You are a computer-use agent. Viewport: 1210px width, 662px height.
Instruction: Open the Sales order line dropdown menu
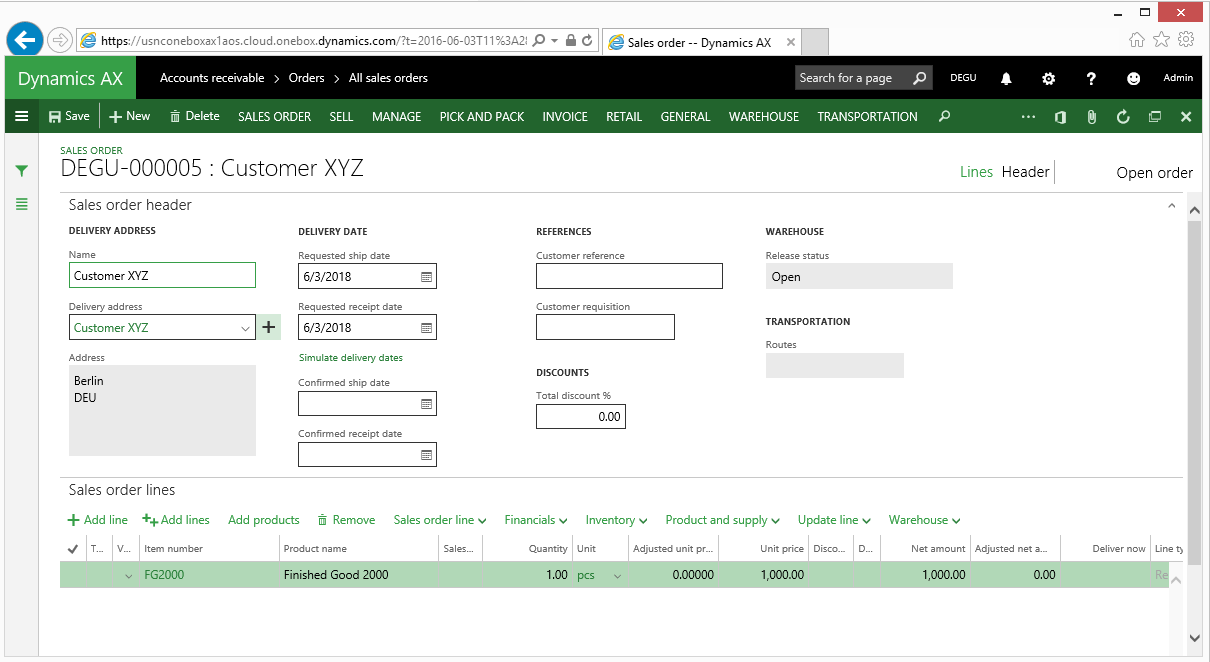pyautogui.click(x=439, y=520)
